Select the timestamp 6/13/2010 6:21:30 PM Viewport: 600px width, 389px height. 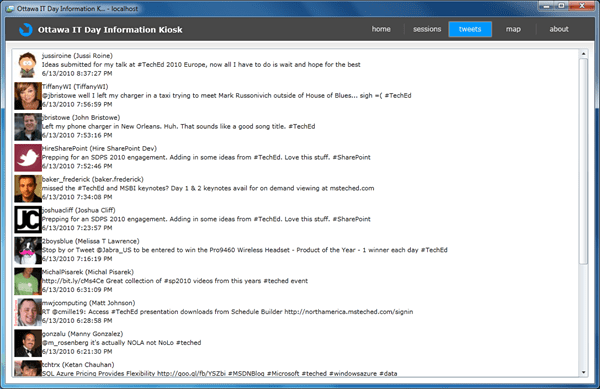point(77,352)
